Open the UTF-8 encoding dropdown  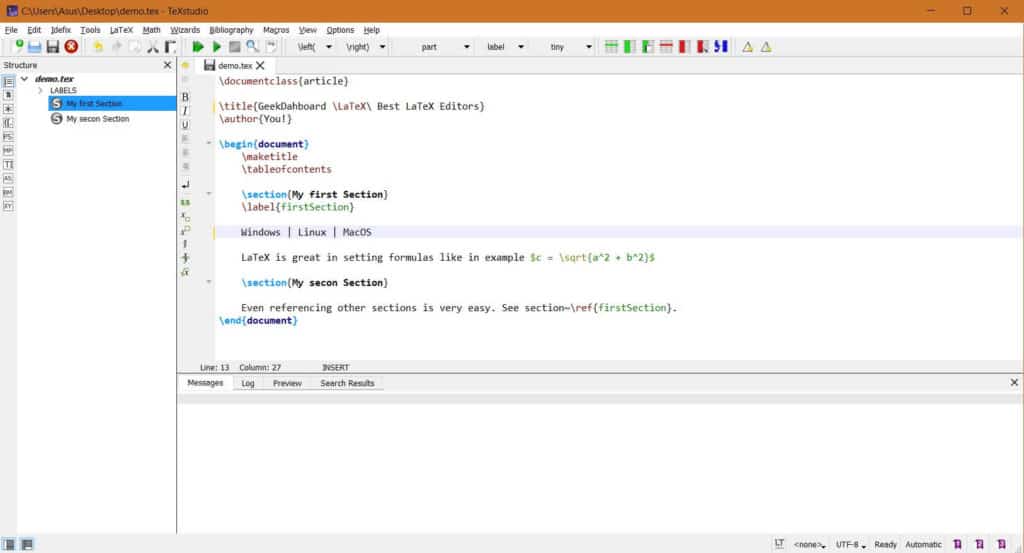(x=851, y=545)
